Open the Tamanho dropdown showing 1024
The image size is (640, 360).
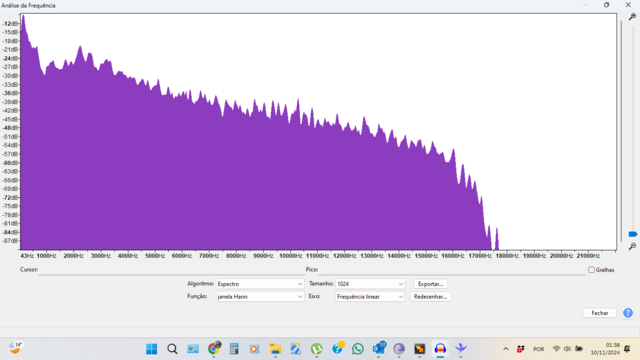tap(370, 284)
